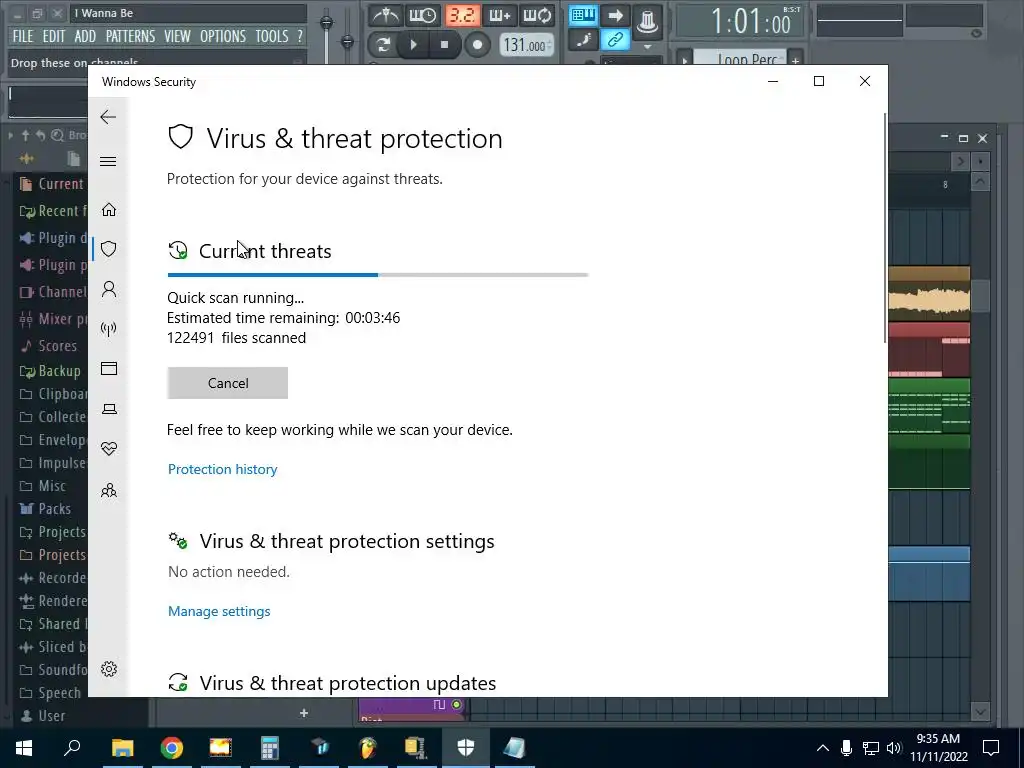Go back using the Windows Security back arrow
This screenshot has width=1024, height=768.
pos(108,117)
